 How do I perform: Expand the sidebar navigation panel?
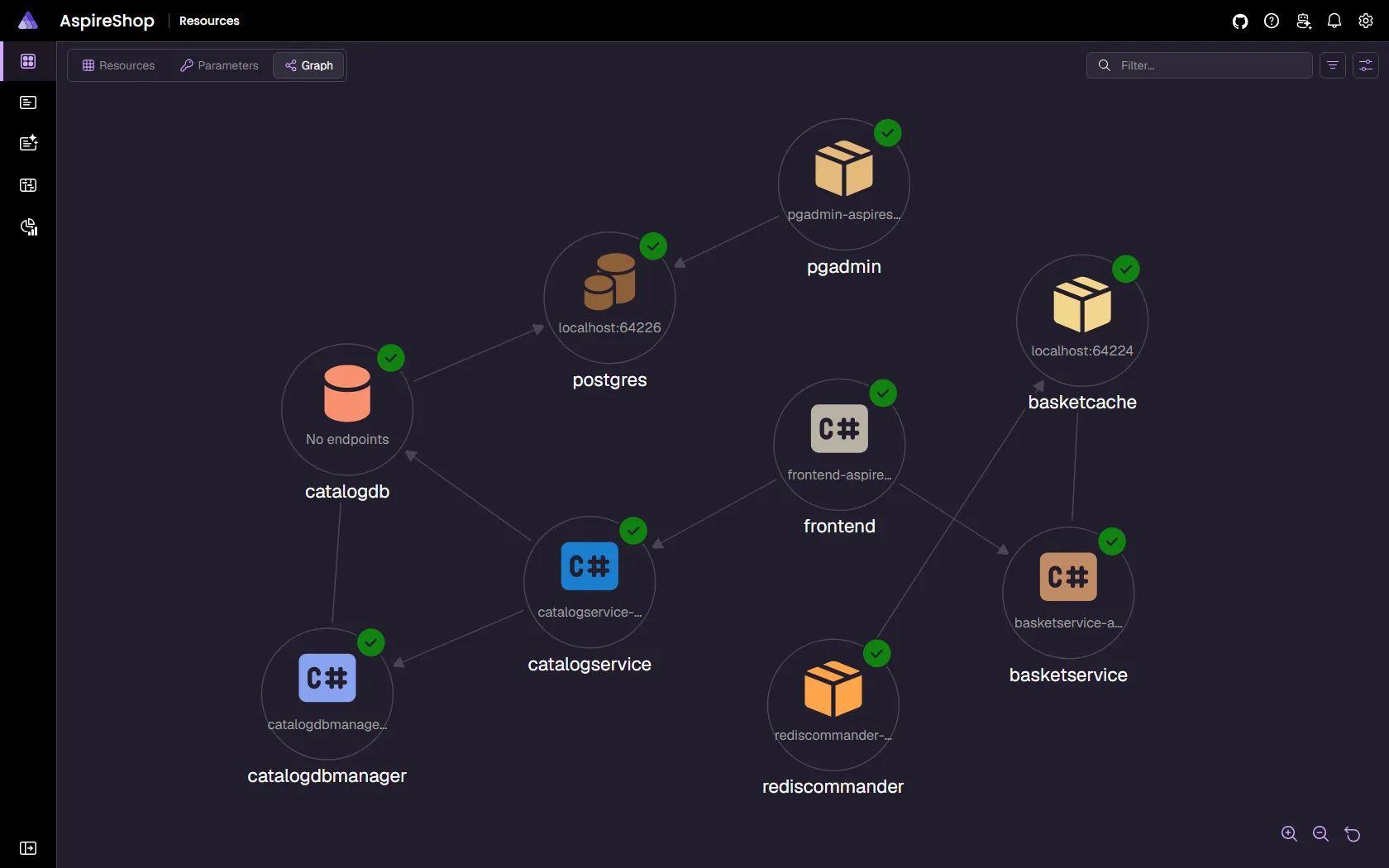[28, 848]
